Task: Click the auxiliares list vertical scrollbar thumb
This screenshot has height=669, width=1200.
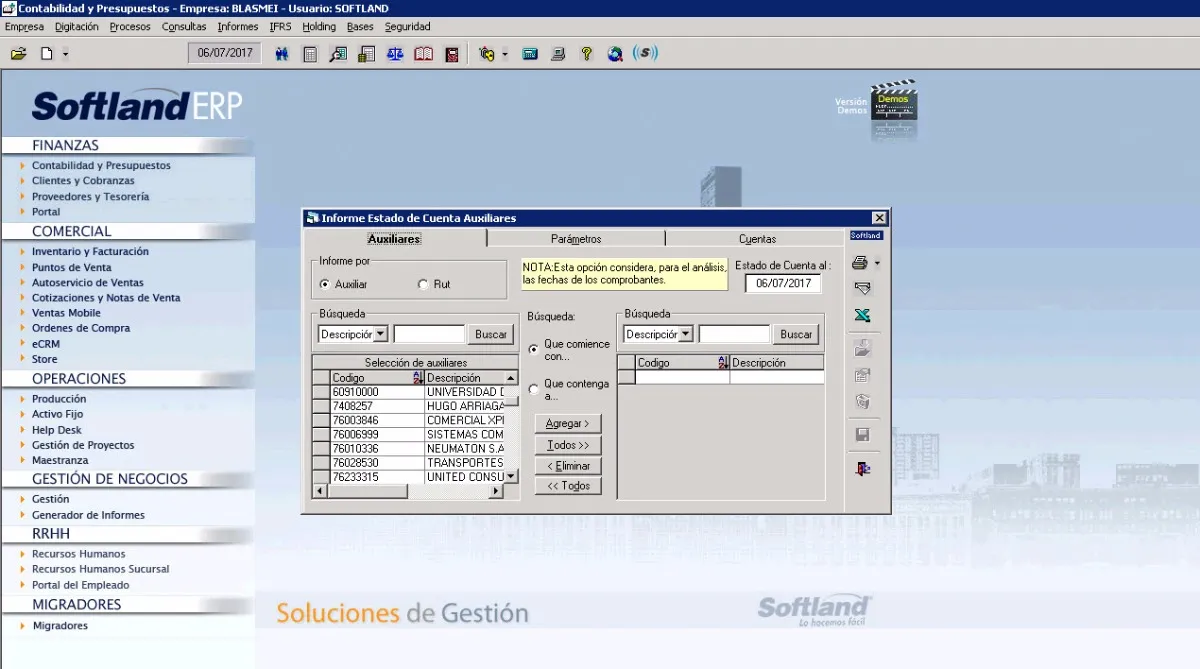Action: (511, 400)
